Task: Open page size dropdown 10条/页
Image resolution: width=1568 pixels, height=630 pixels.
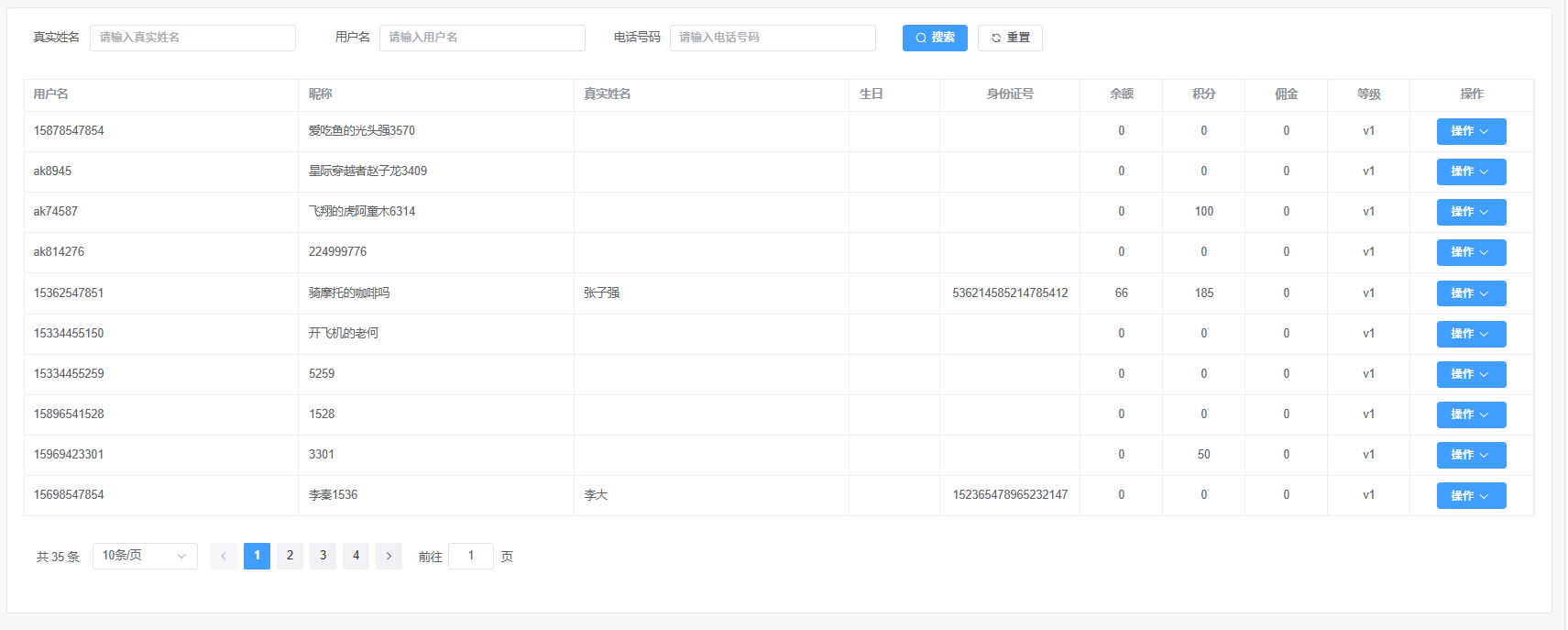Action: point(145,556)
